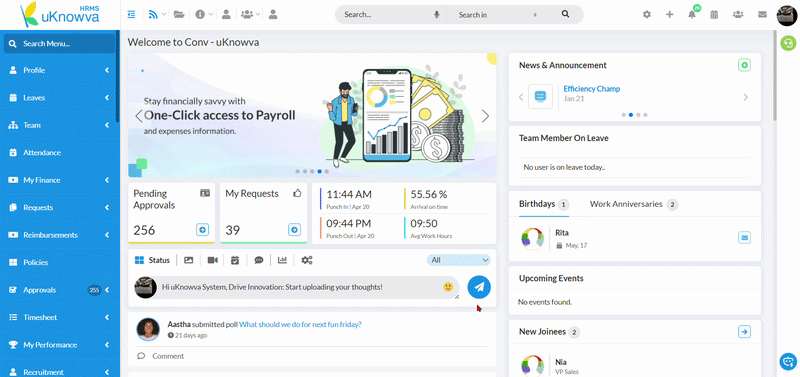The height and width of the screenshot is (377, 800).
Task: Click the group of users icon
Action: pos(247,14)
